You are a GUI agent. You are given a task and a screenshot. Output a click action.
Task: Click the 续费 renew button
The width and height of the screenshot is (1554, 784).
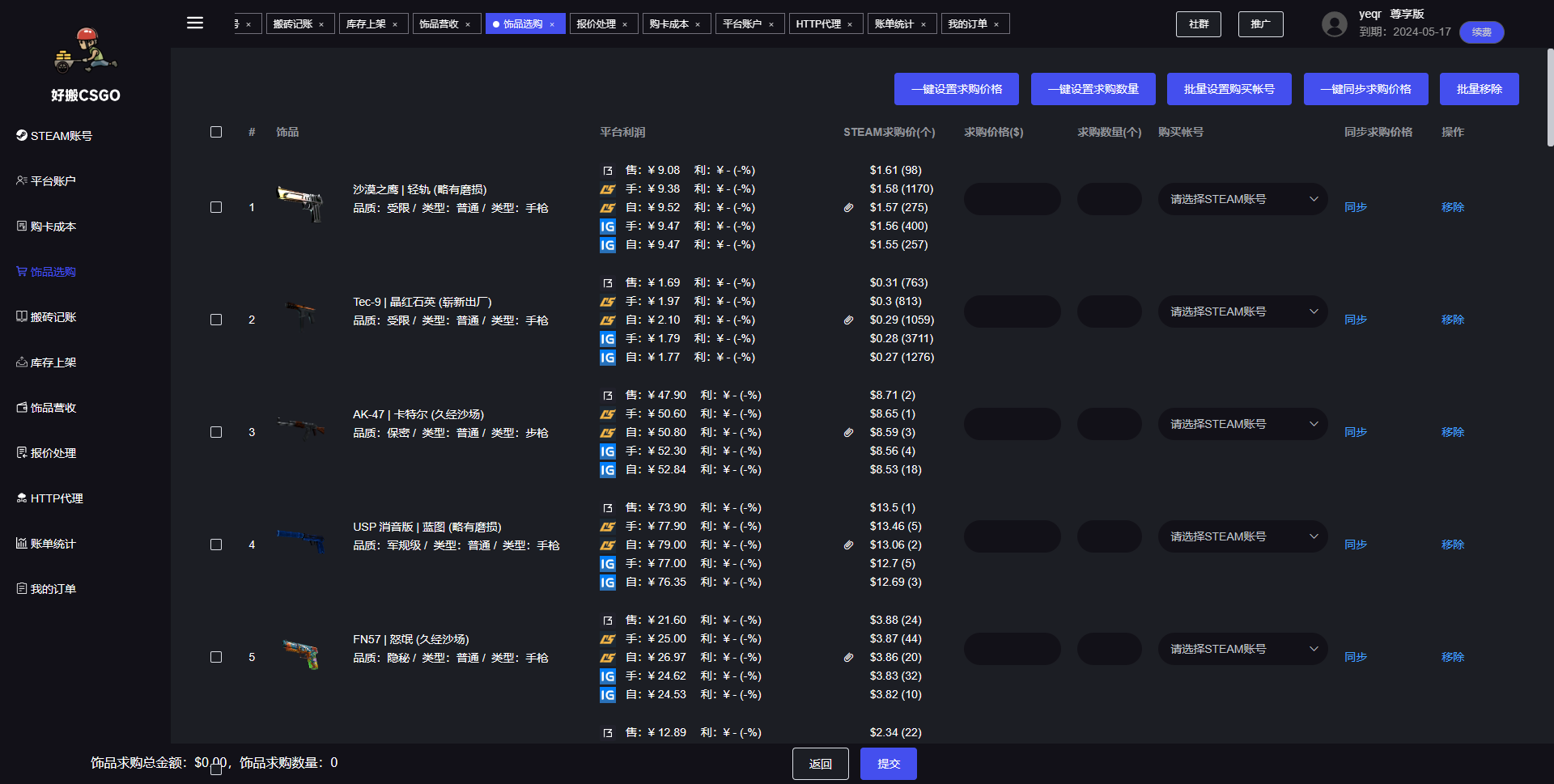1482,32
